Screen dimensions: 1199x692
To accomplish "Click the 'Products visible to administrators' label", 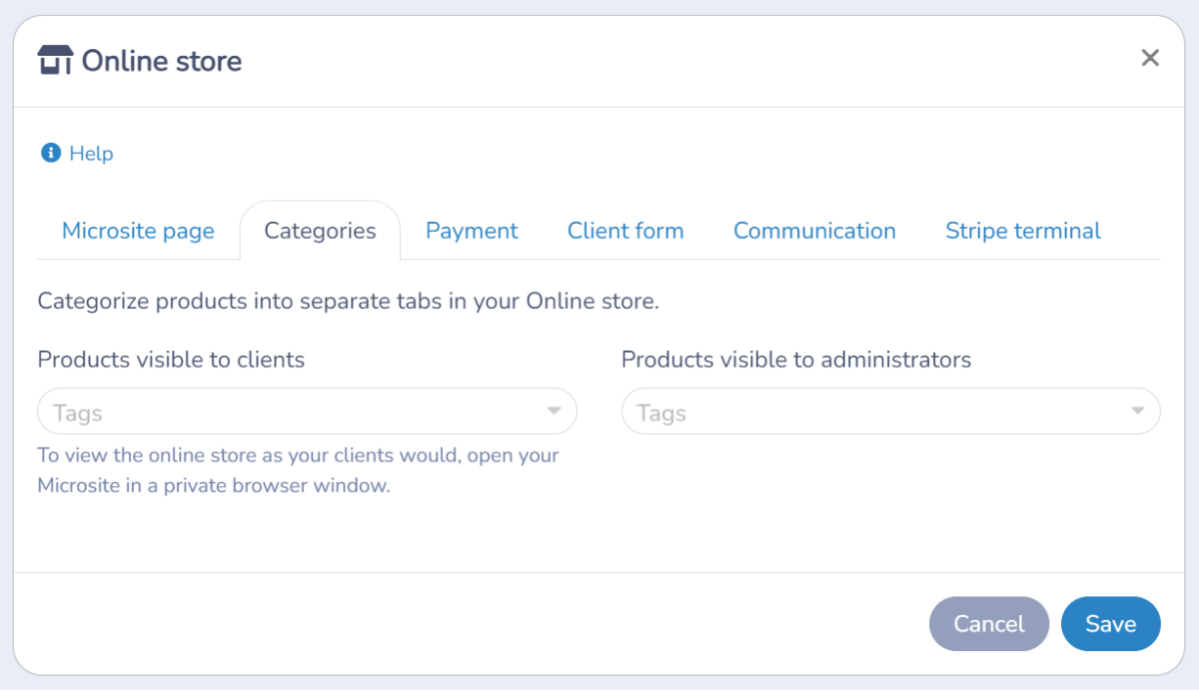I will [x=796, y=359].
